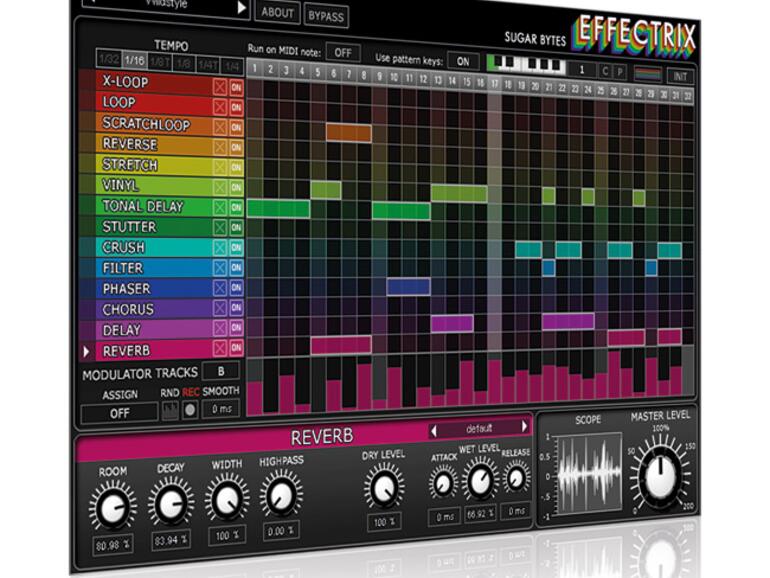Click the RND randomize modulator icon
This screenshot has width=770, height=578.
(170, 410)
